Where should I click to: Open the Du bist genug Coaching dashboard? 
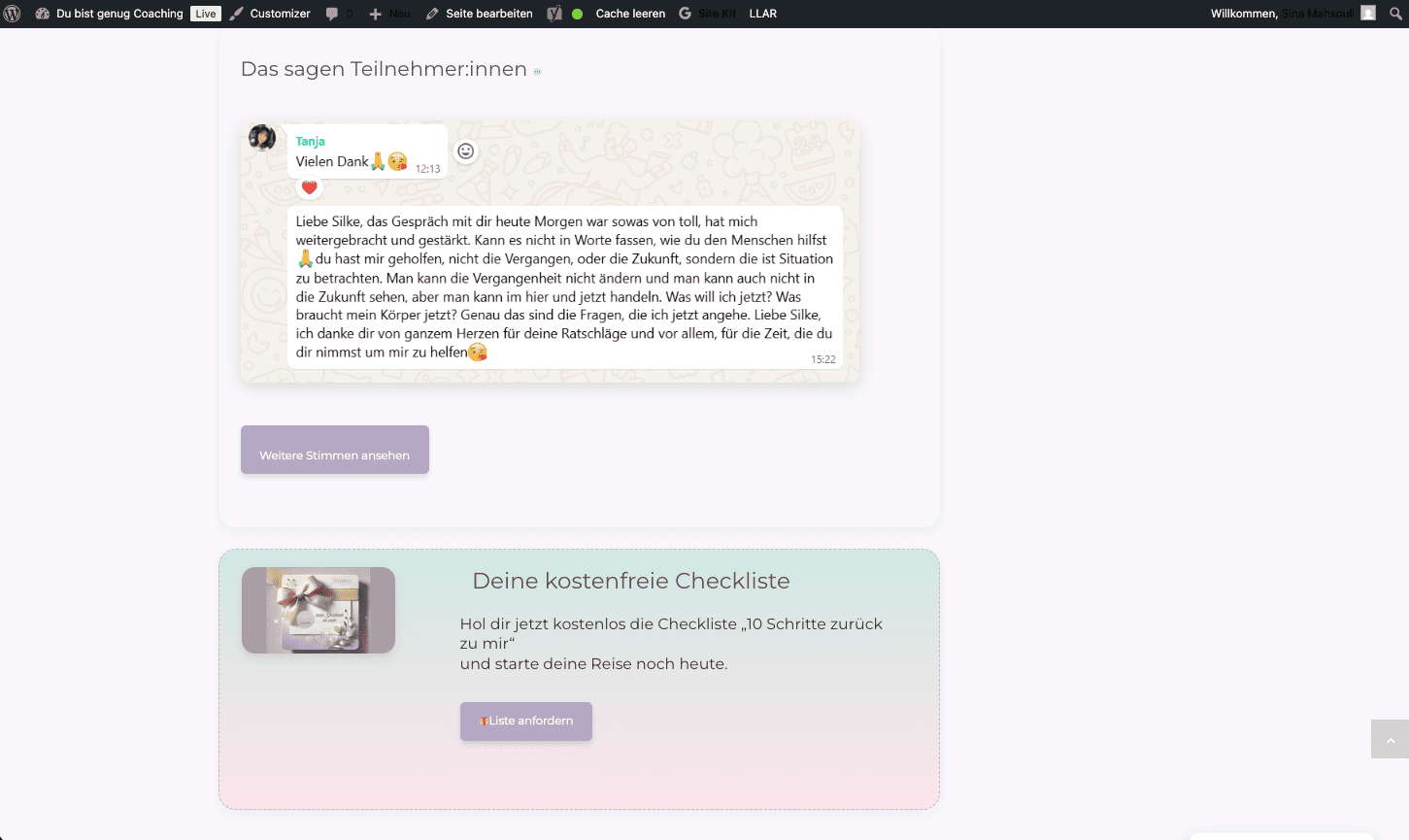click(109, 14)
